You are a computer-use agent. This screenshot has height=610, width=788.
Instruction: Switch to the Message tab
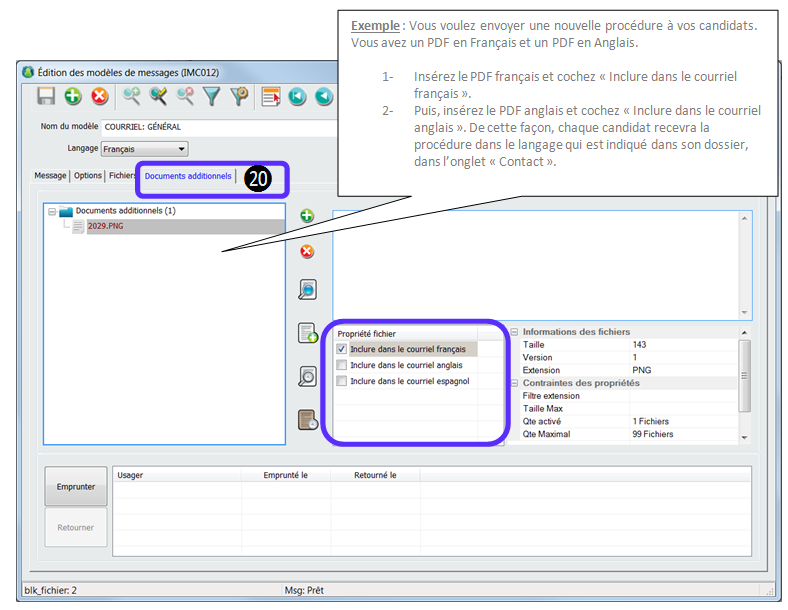(50, 176)
